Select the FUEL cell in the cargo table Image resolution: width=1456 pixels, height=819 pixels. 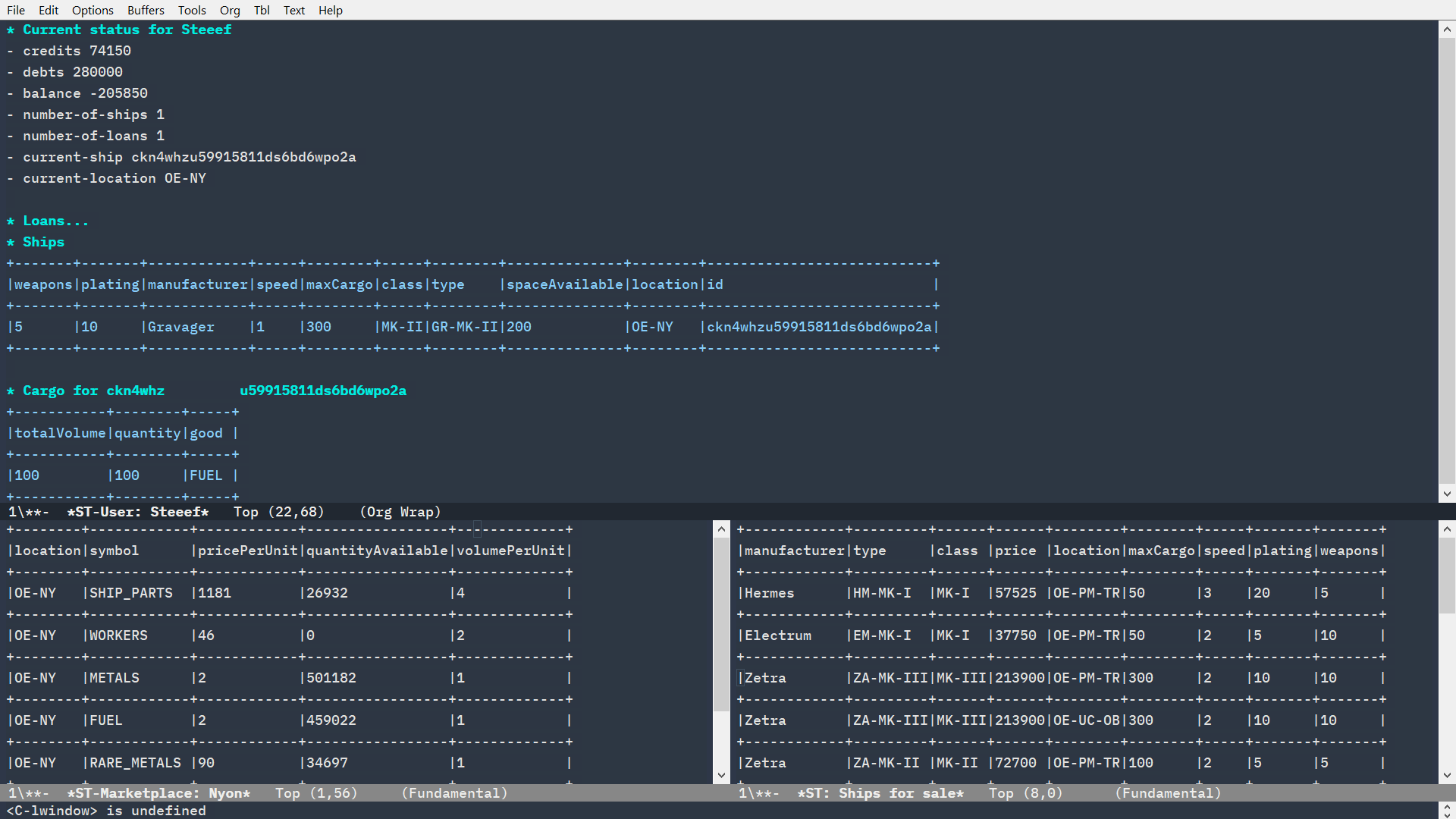206,475
